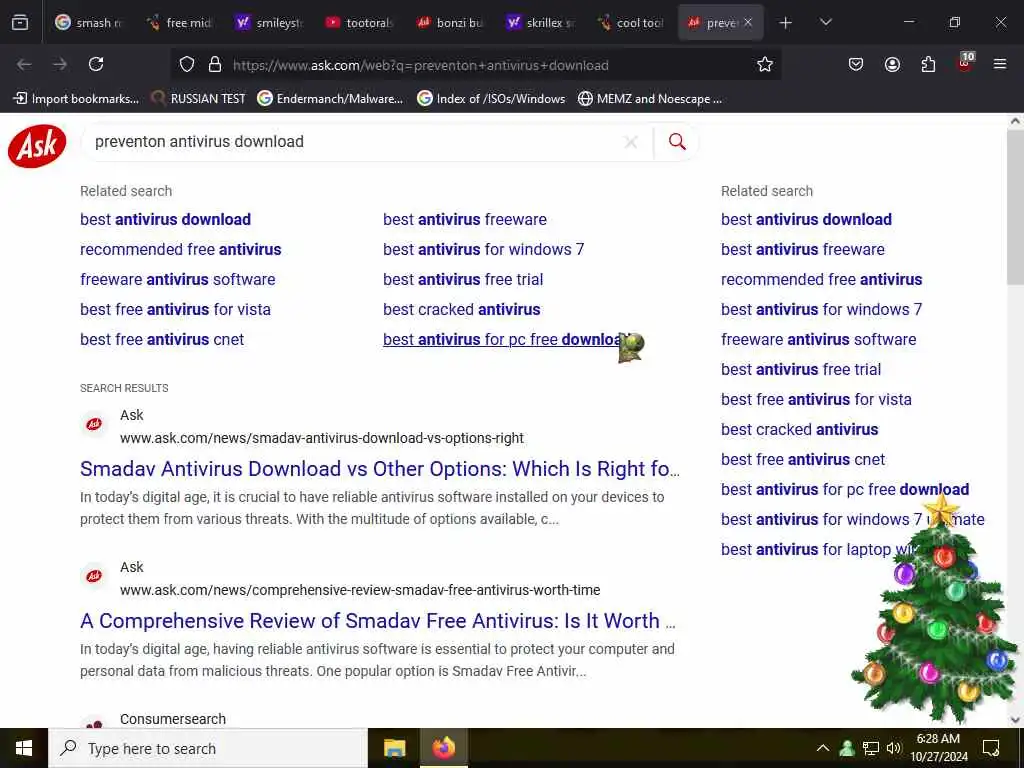The height and width of the screenshot is (768, 1024).
Task: Open Firefox View icon in tab bar
Action: click(x=20, y=23)
